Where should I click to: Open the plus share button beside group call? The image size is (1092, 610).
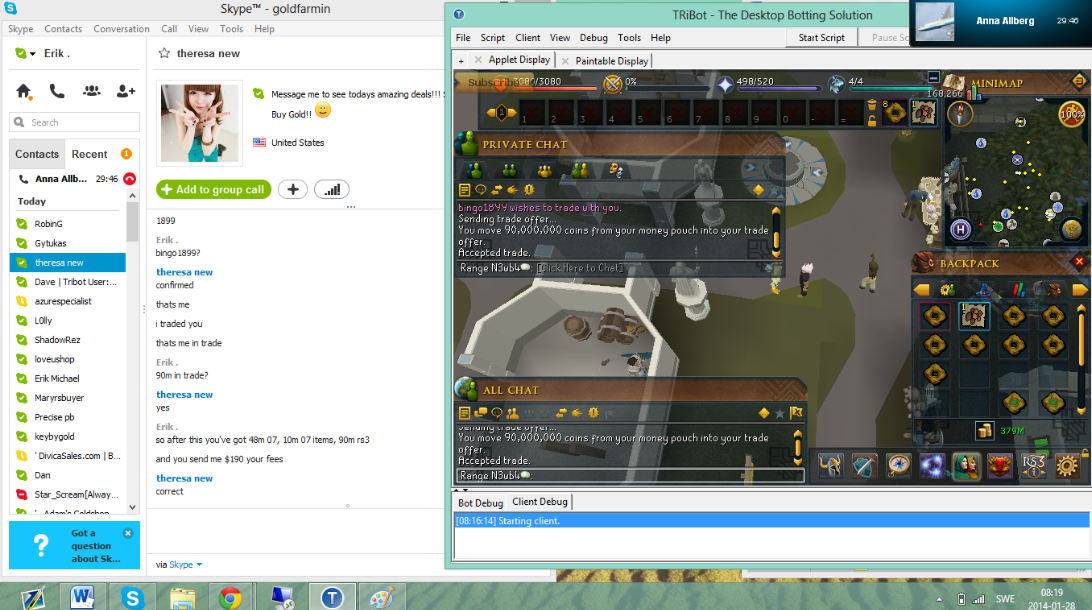pyautogui.click(x=293, y=189)
